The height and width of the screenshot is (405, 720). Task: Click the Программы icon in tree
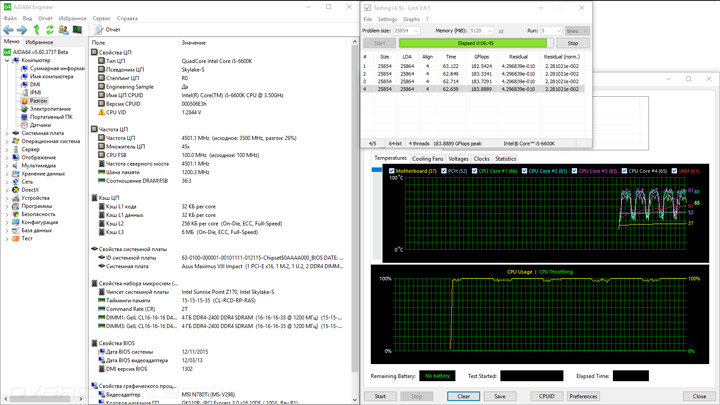pyautogui.click(x=16, y=206)
